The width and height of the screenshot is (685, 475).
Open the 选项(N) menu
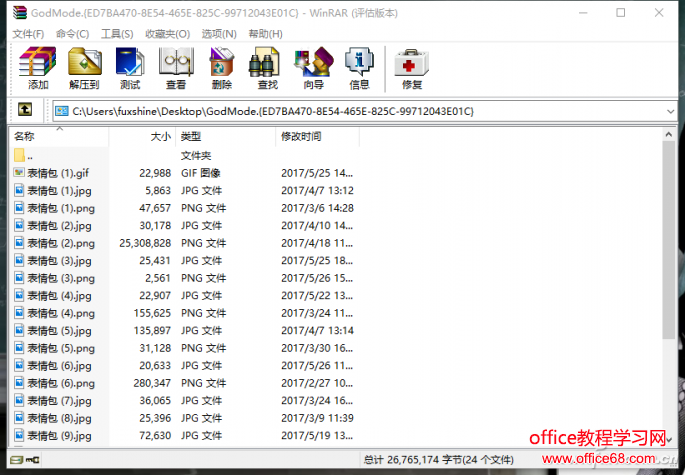click(219, 34)
